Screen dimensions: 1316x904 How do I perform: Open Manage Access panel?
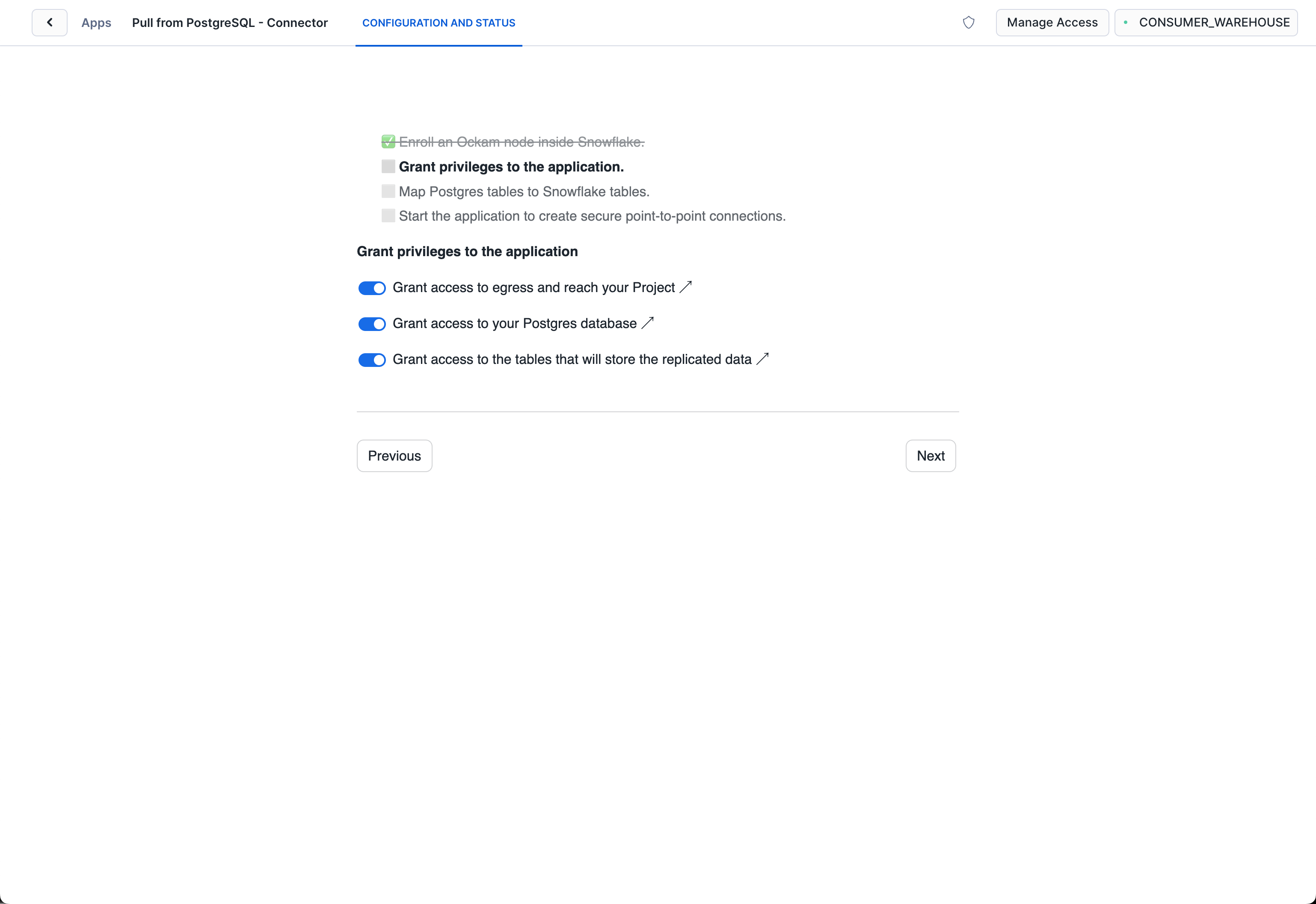tap(1051, 22)
